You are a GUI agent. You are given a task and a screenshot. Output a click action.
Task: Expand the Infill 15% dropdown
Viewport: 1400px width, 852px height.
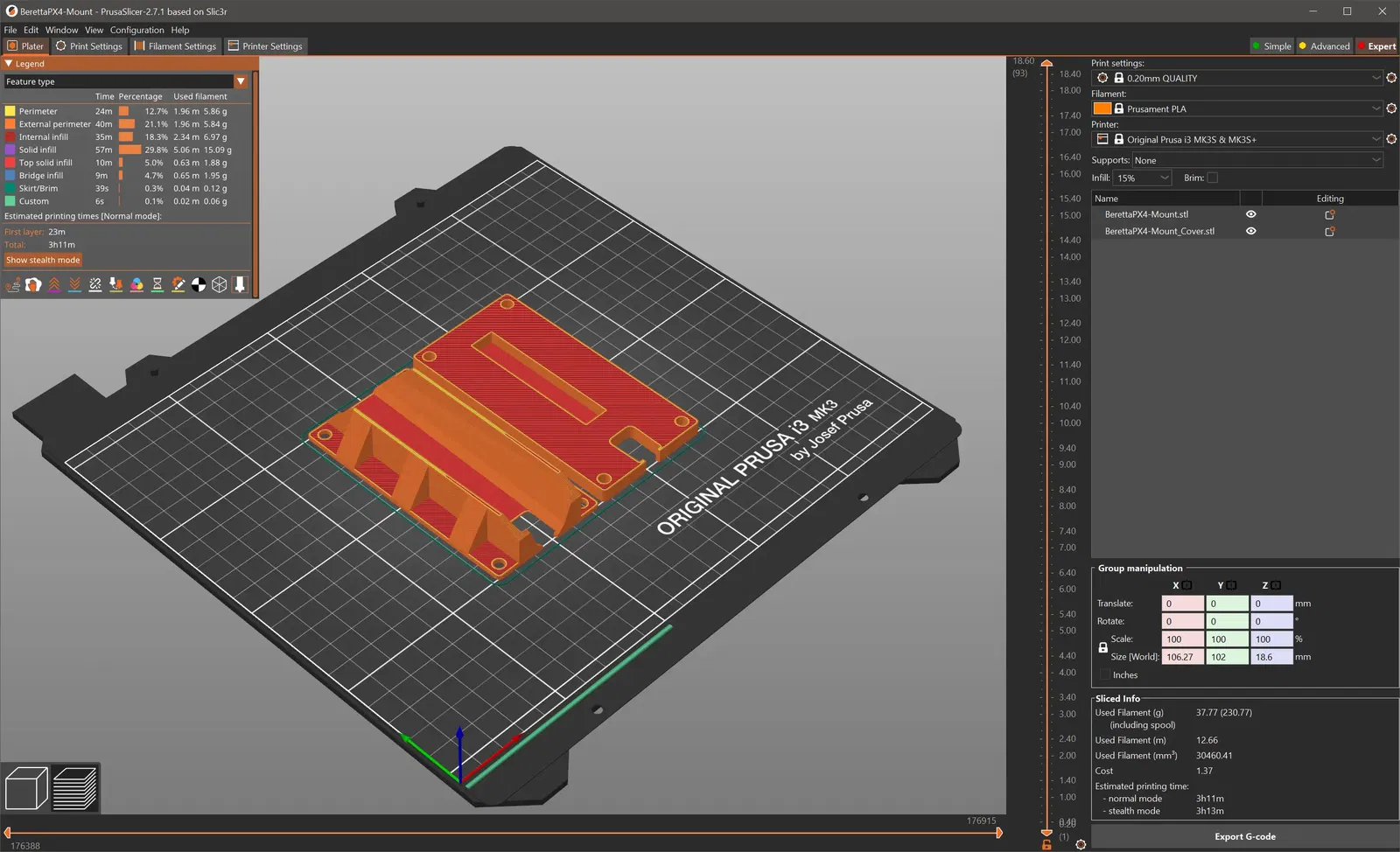[1142, 178]
